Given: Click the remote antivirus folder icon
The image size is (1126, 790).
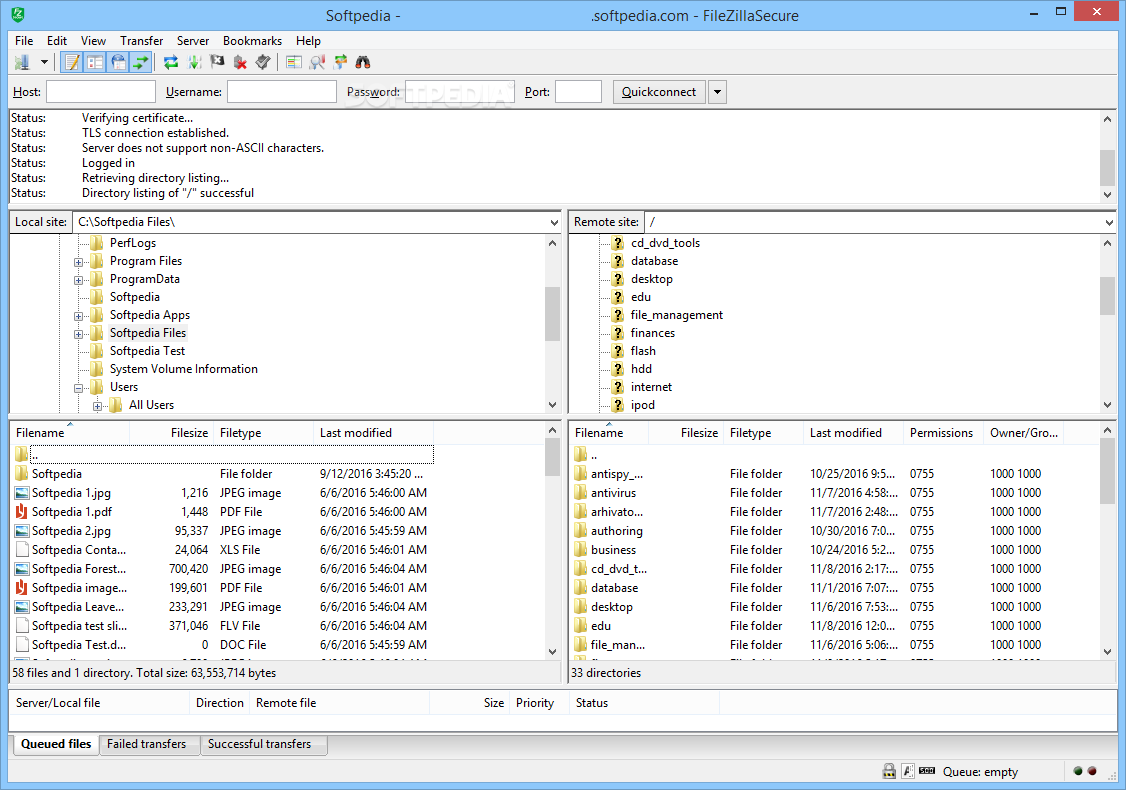Looking at the screenshot, I should coord(580,493).
